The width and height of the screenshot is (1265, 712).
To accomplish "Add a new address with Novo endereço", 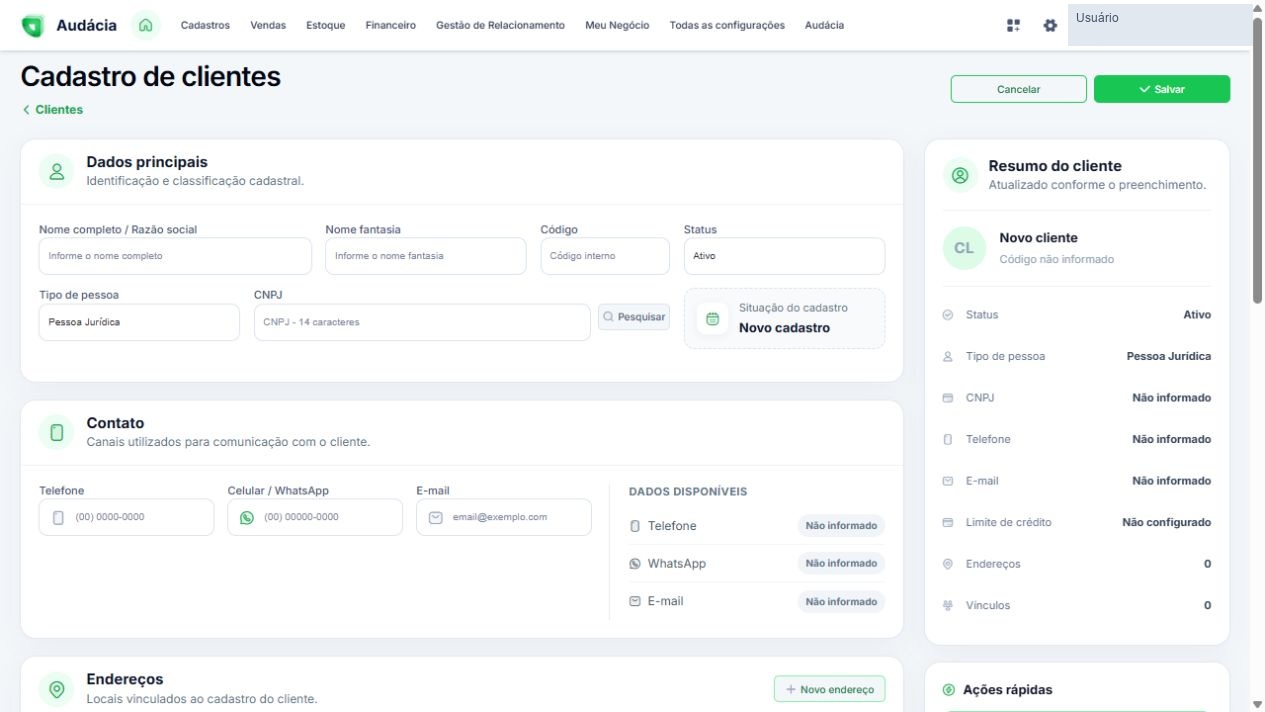I will [829, 689].
